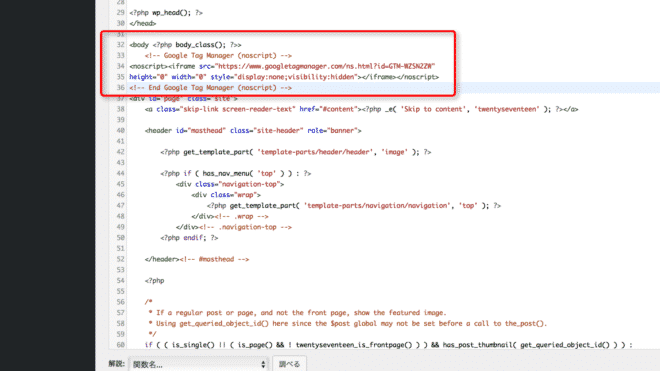Click the 'skip-link screen-reader-text' class on line 38
The image size is (660, 371).
[x=237, y=109]
